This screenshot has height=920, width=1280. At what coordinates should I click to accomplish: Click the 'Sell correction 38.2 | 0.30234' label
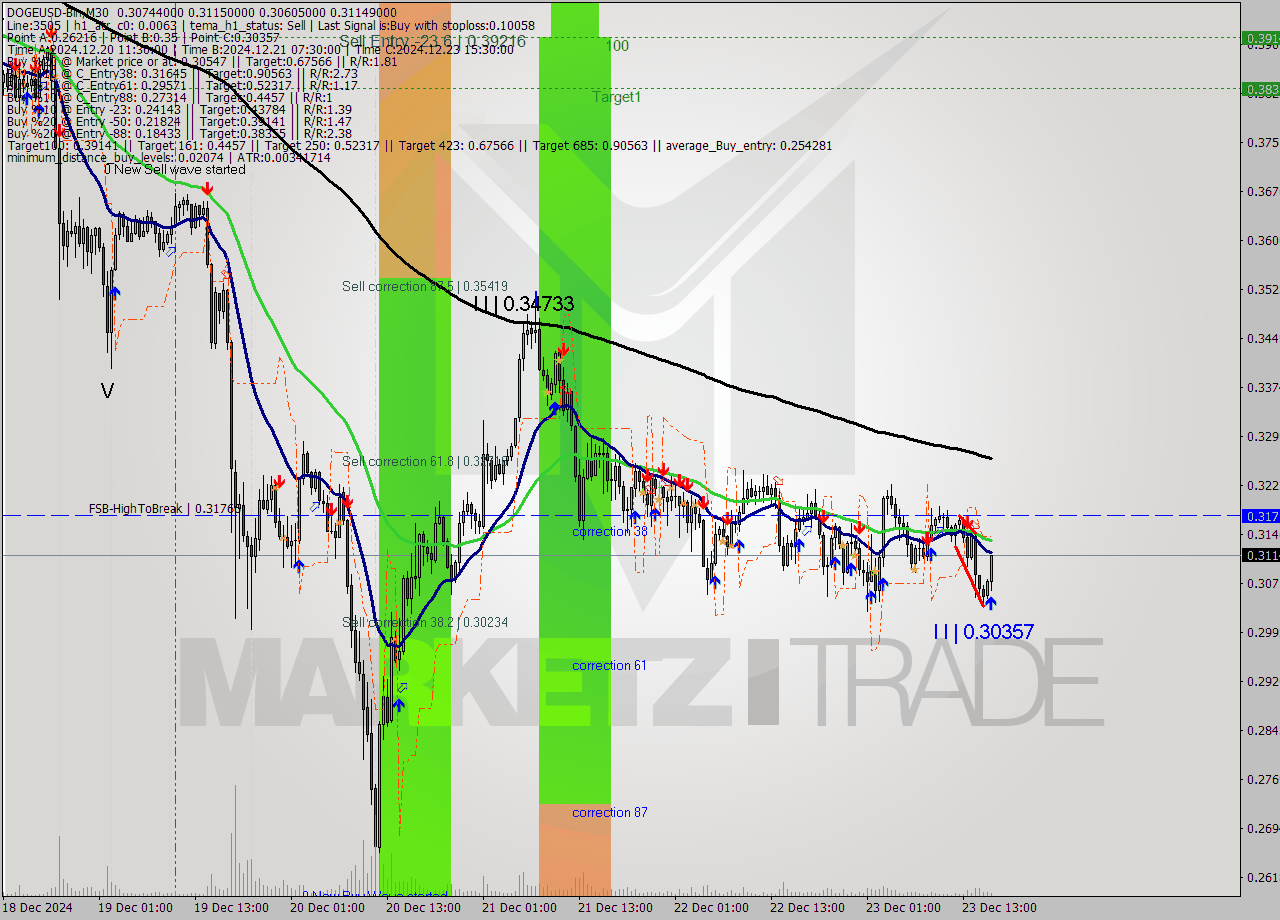point(425,622)
